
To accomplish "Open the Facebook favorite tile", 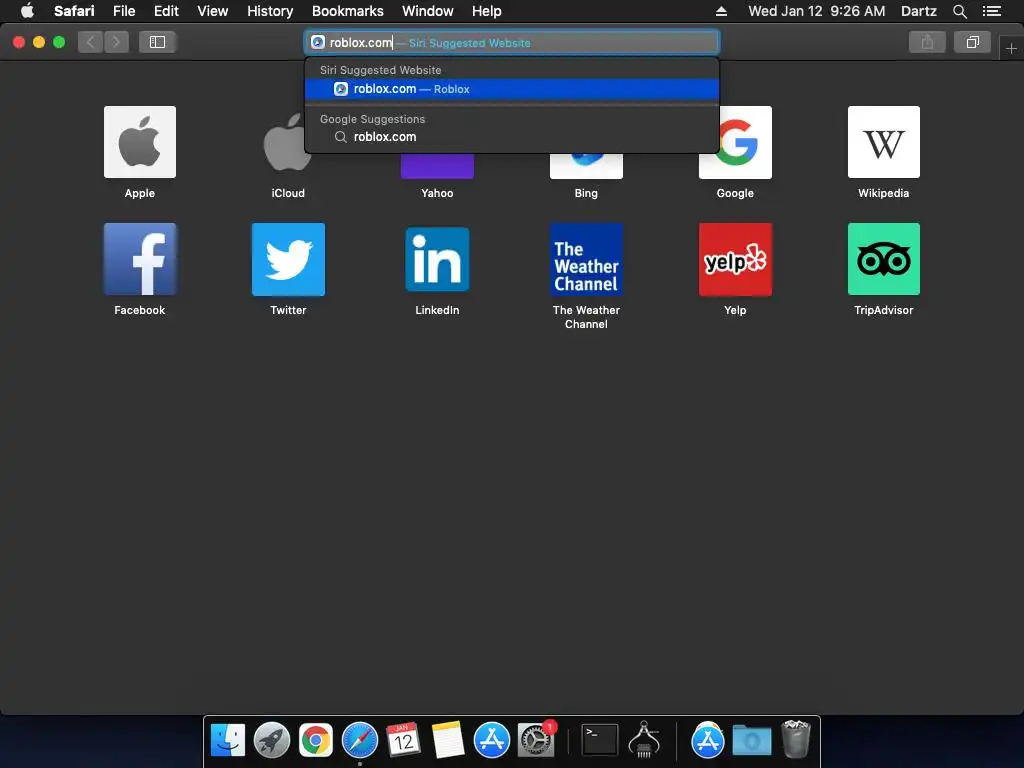I will 140,259.
